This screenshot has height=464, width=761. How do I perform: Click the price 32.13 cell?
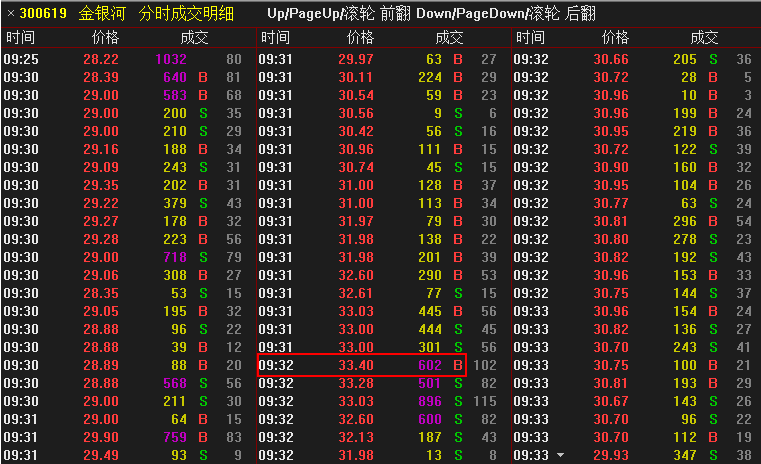point(356,437)
